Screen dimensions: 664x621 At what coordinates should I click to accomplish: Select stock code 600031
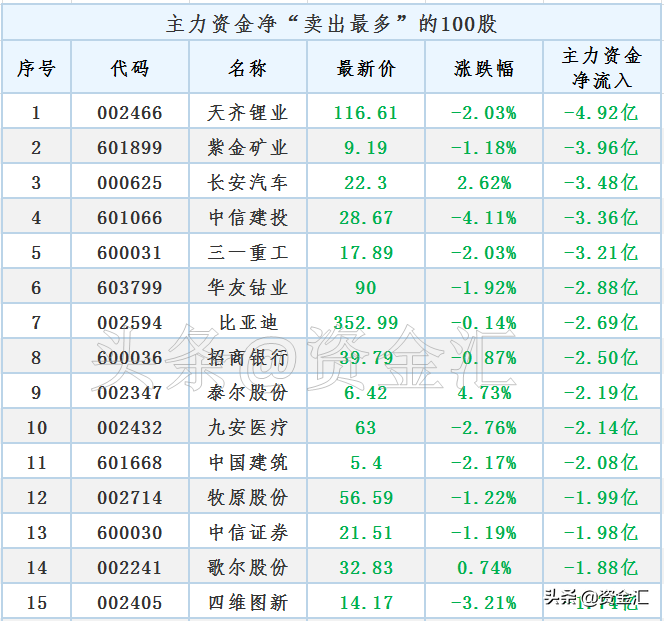(x=130, y=253)
